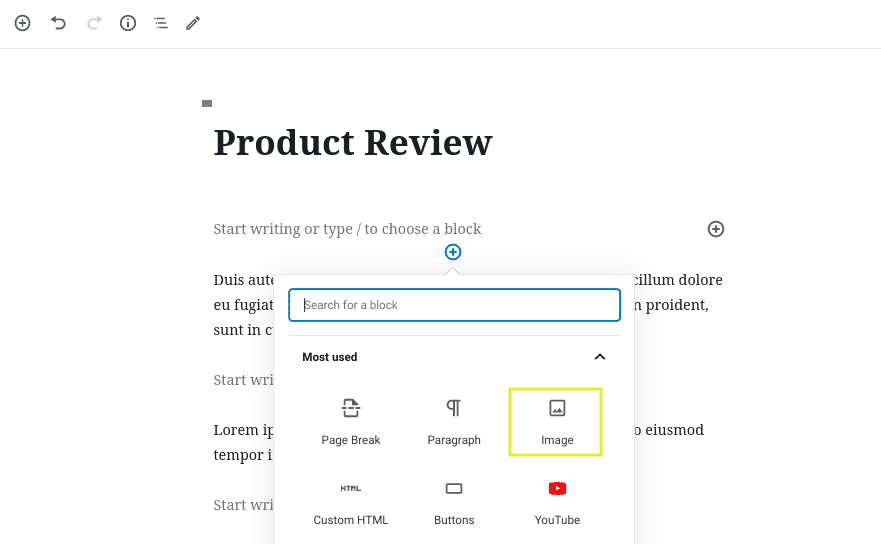Image resolution: width=881 pixels, height=544 pixels.
Task: Click the pencil tools icon
Action: click(x=193, y=22)
